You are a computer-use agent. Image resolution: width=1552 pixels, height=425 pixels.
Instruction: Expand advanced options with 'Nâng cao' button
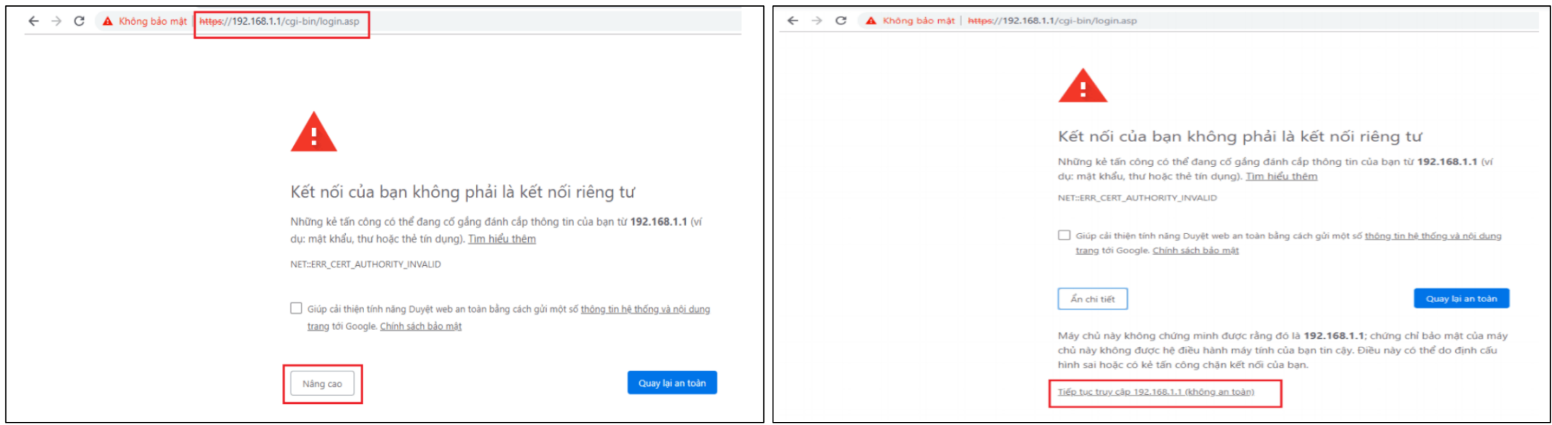pos(322,383)
